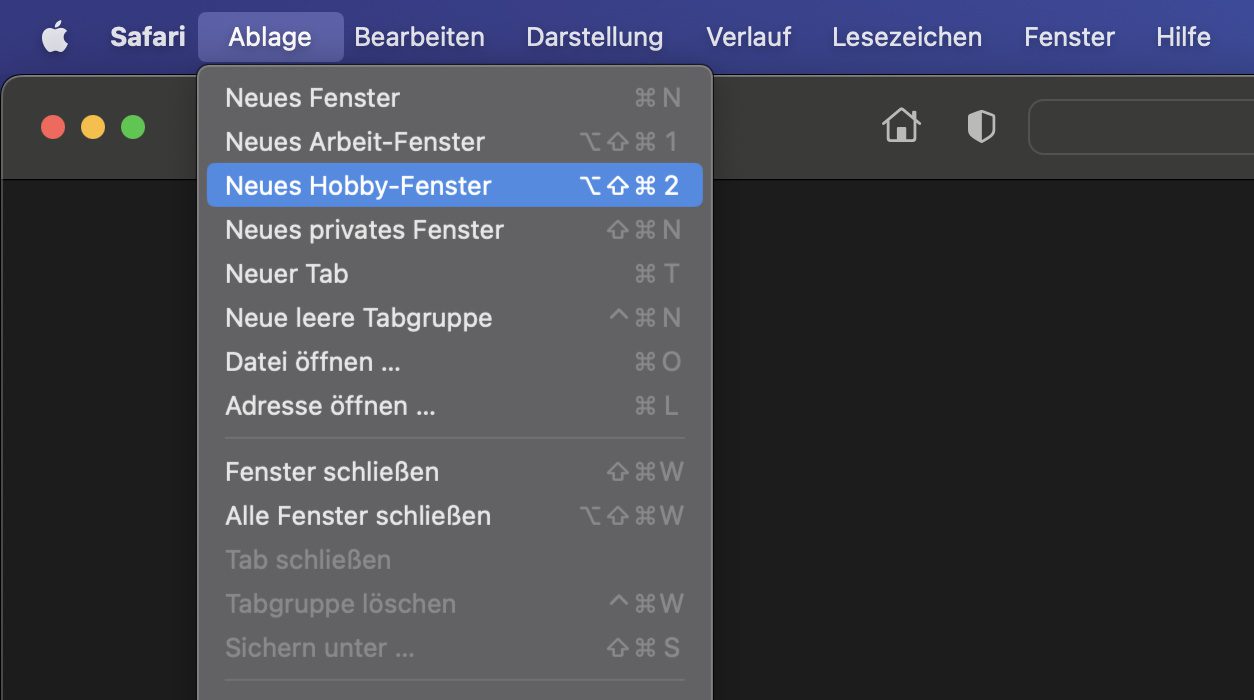Open the Darstellung menu

[x=595, y=37]
